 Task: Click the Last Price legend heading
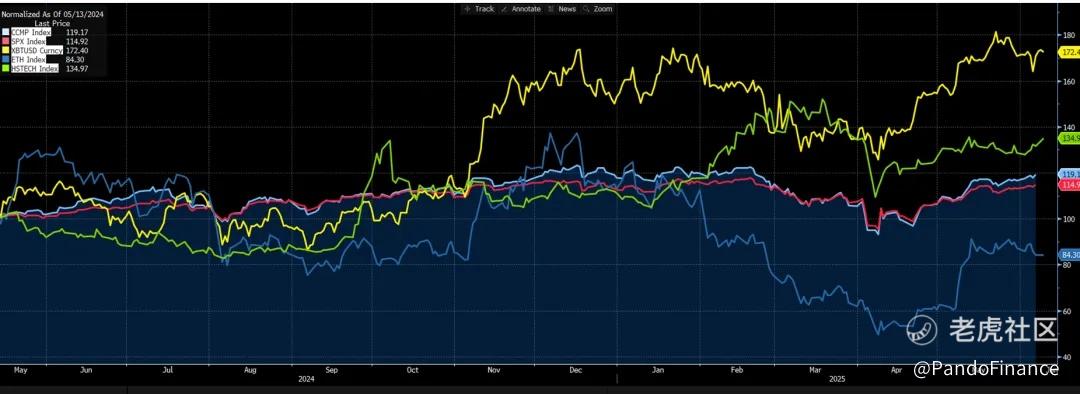click(52, 23)
